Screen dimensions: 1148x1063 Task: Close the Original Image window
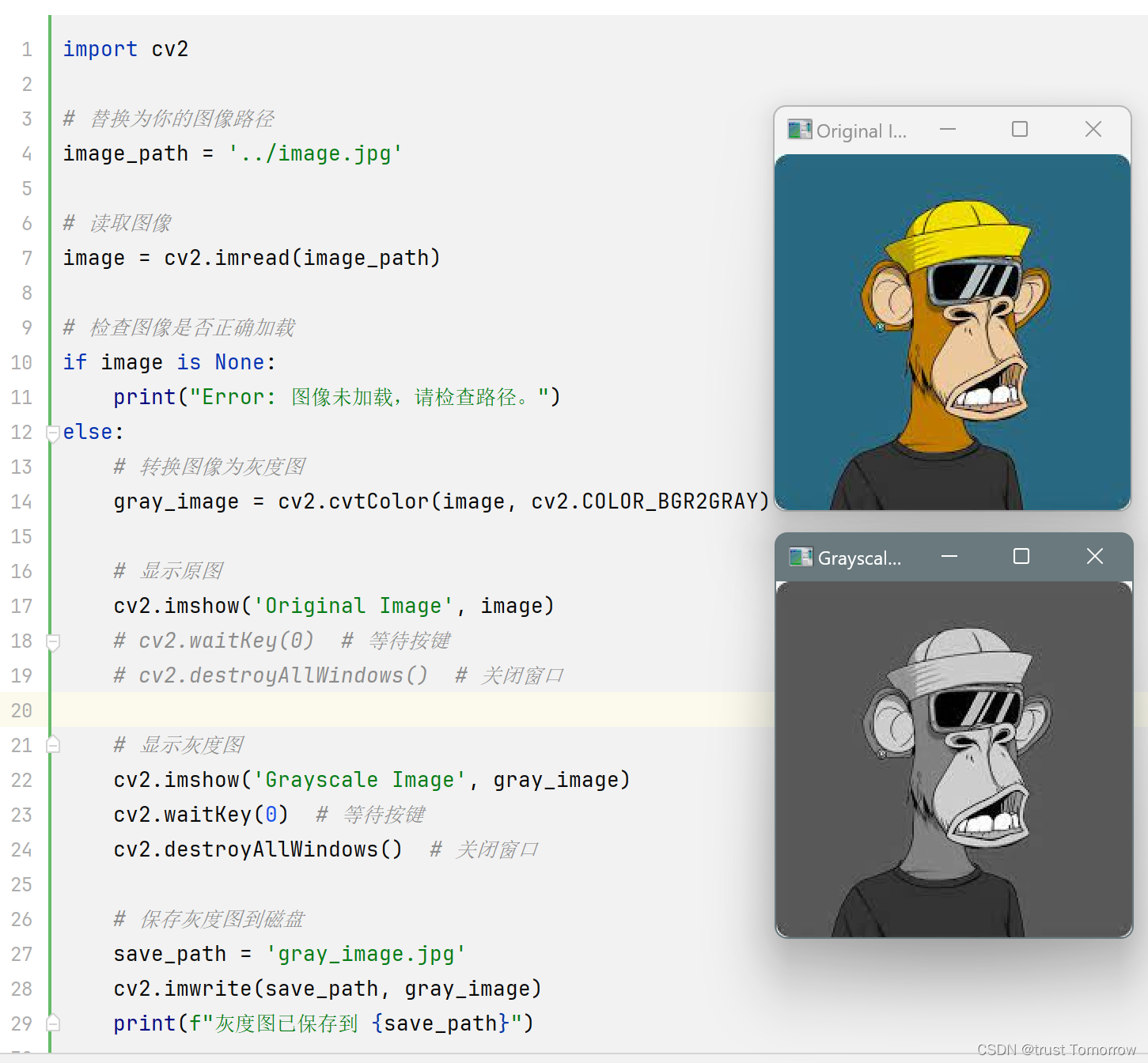(x=1093, y=129)
